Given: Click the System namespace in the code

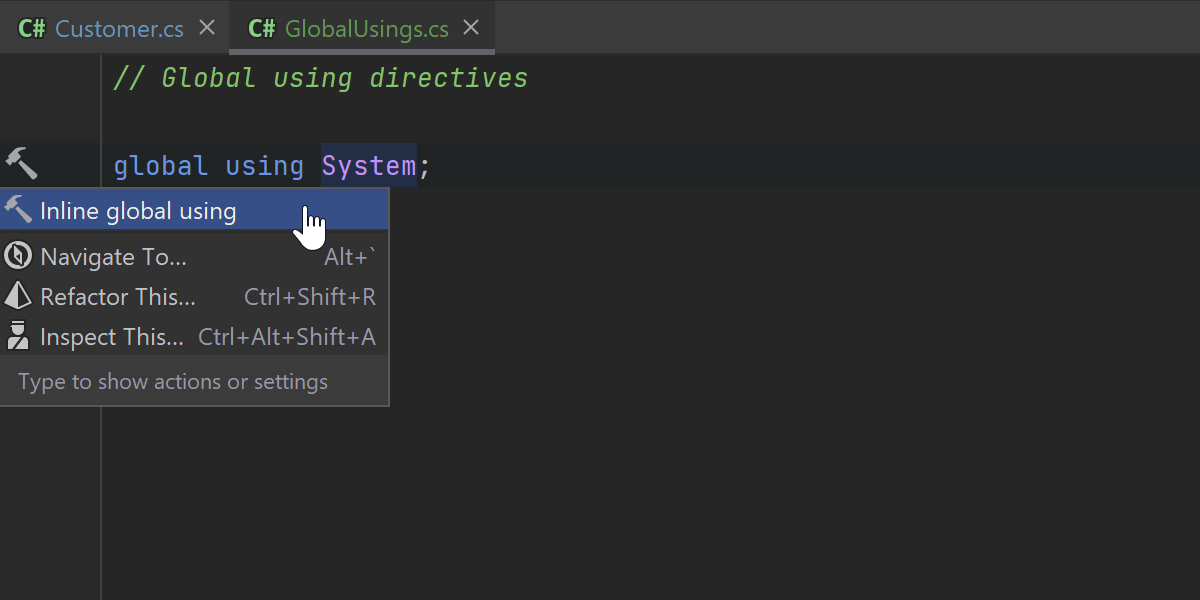Looking at the screenshot, I should click(x=368, y=166).
